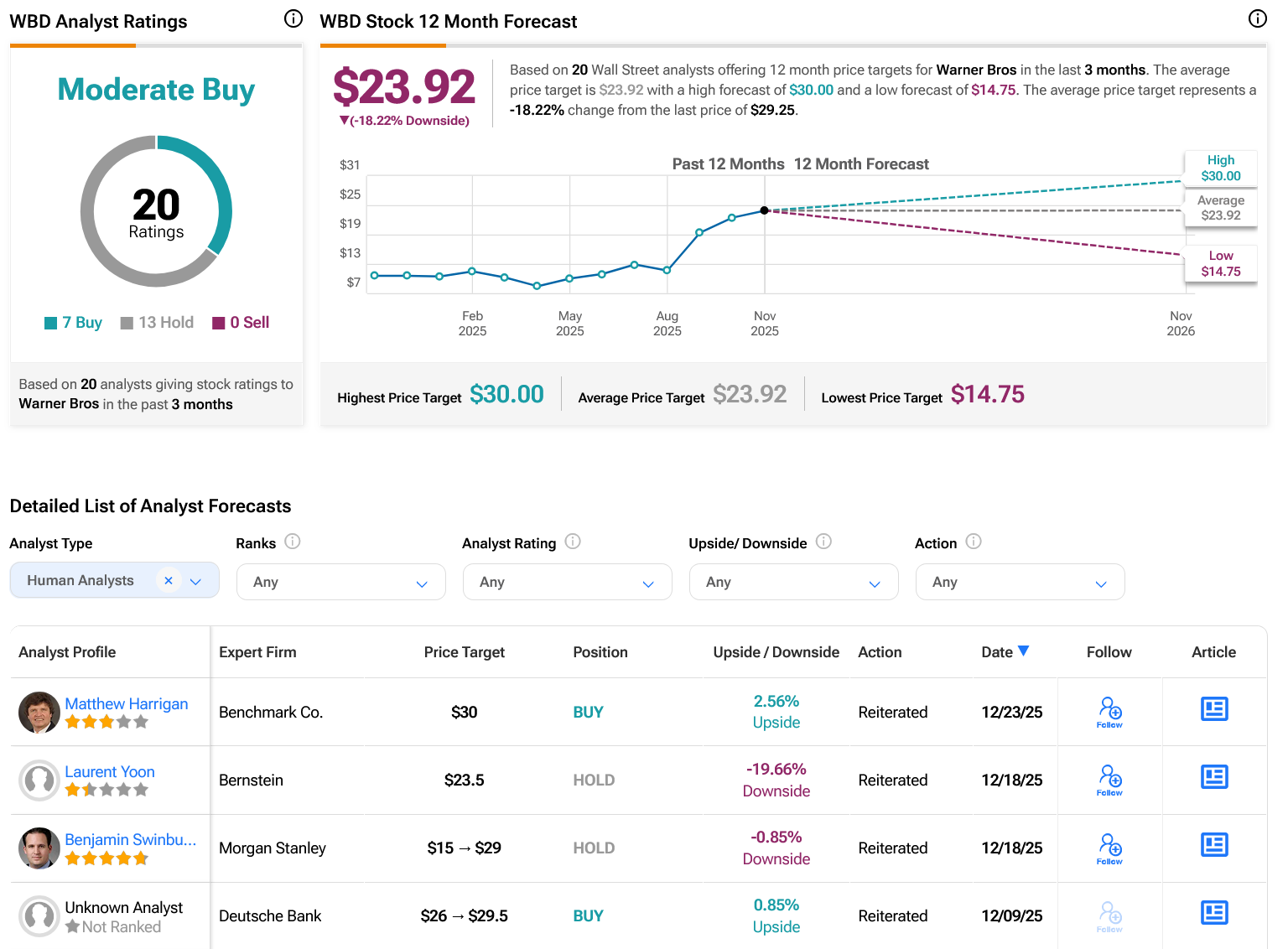Open Matthew Harrigan's analyst profile

pyautogui.click(x=127, y=703)
